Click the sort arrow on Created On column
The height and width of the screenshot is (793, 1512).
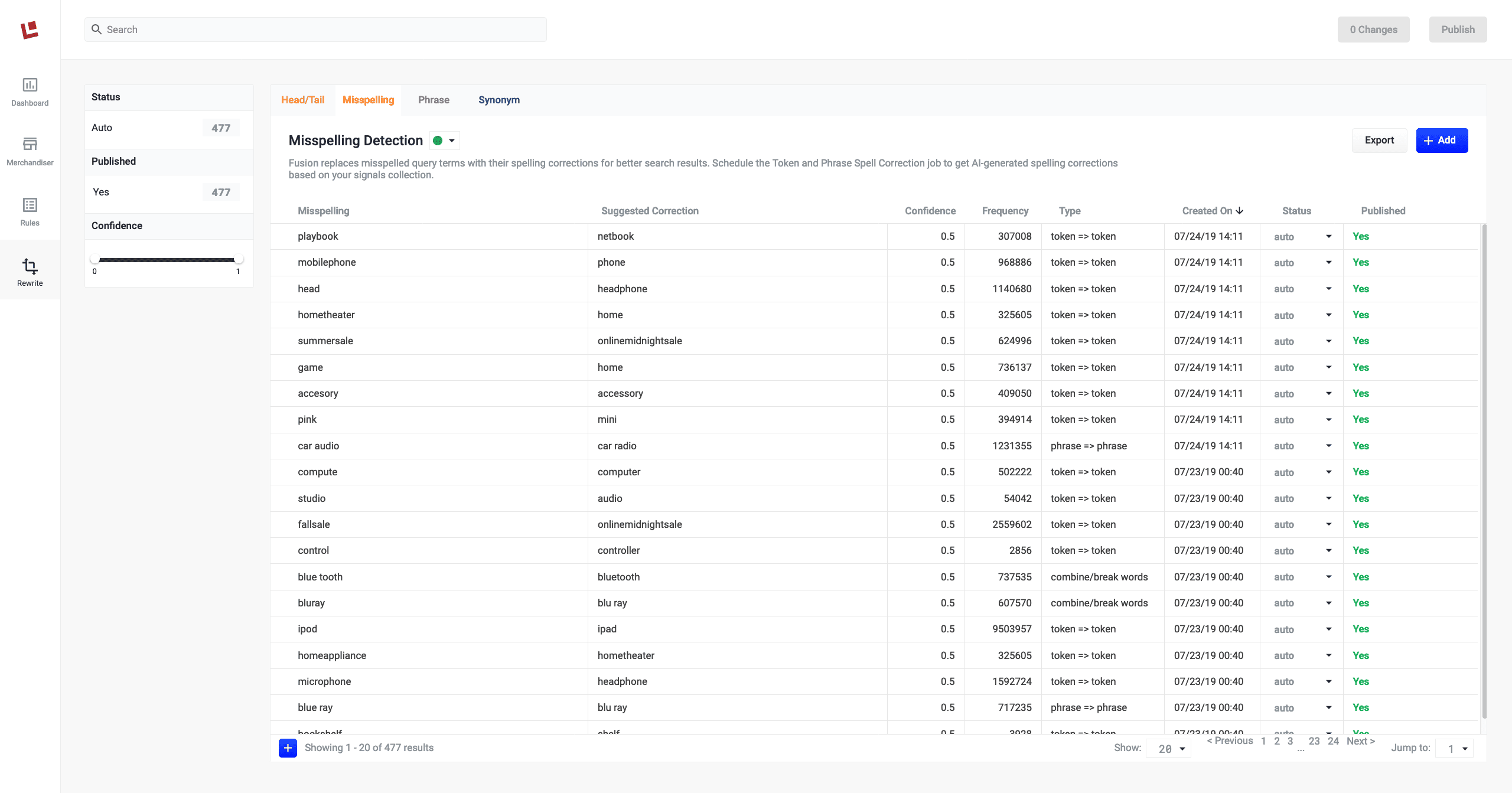coord(1239,211)
